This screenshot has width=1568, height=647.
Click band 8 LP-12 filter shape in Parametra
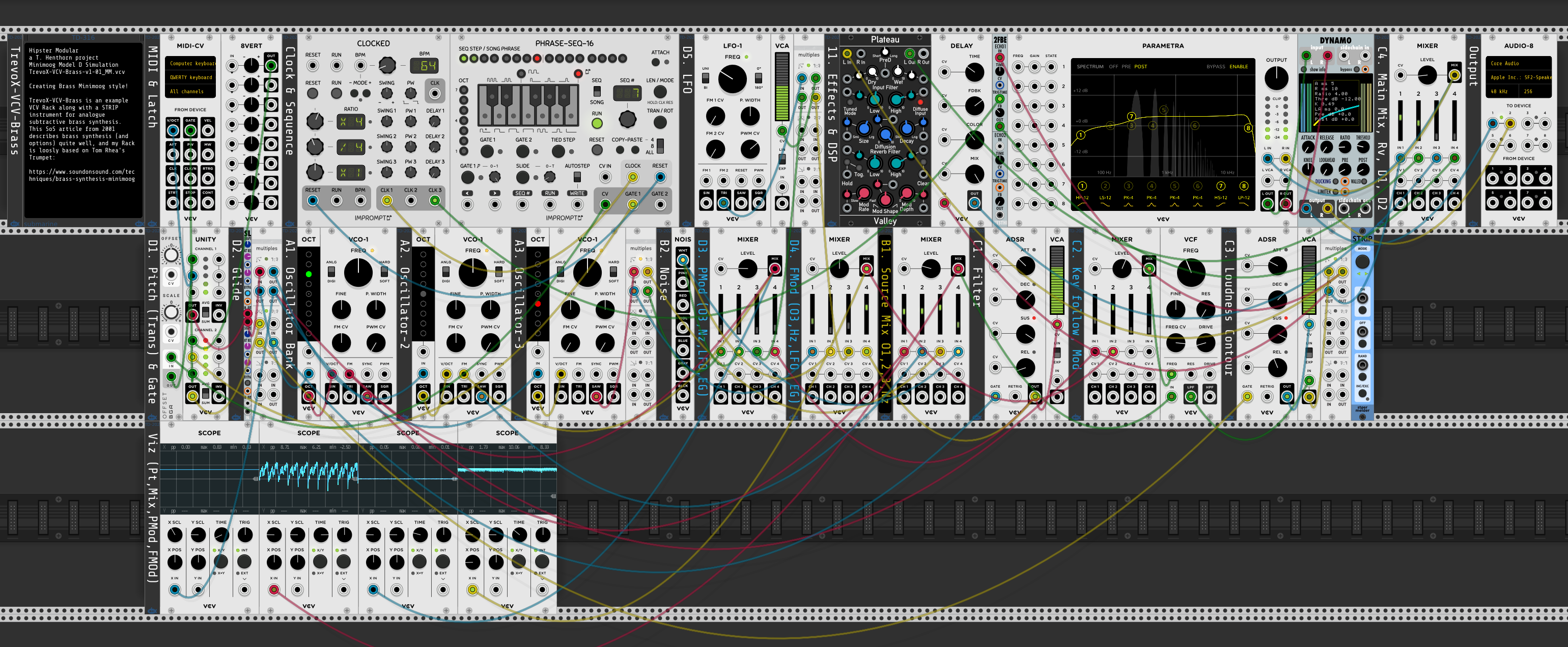[x=1244, y=197]
